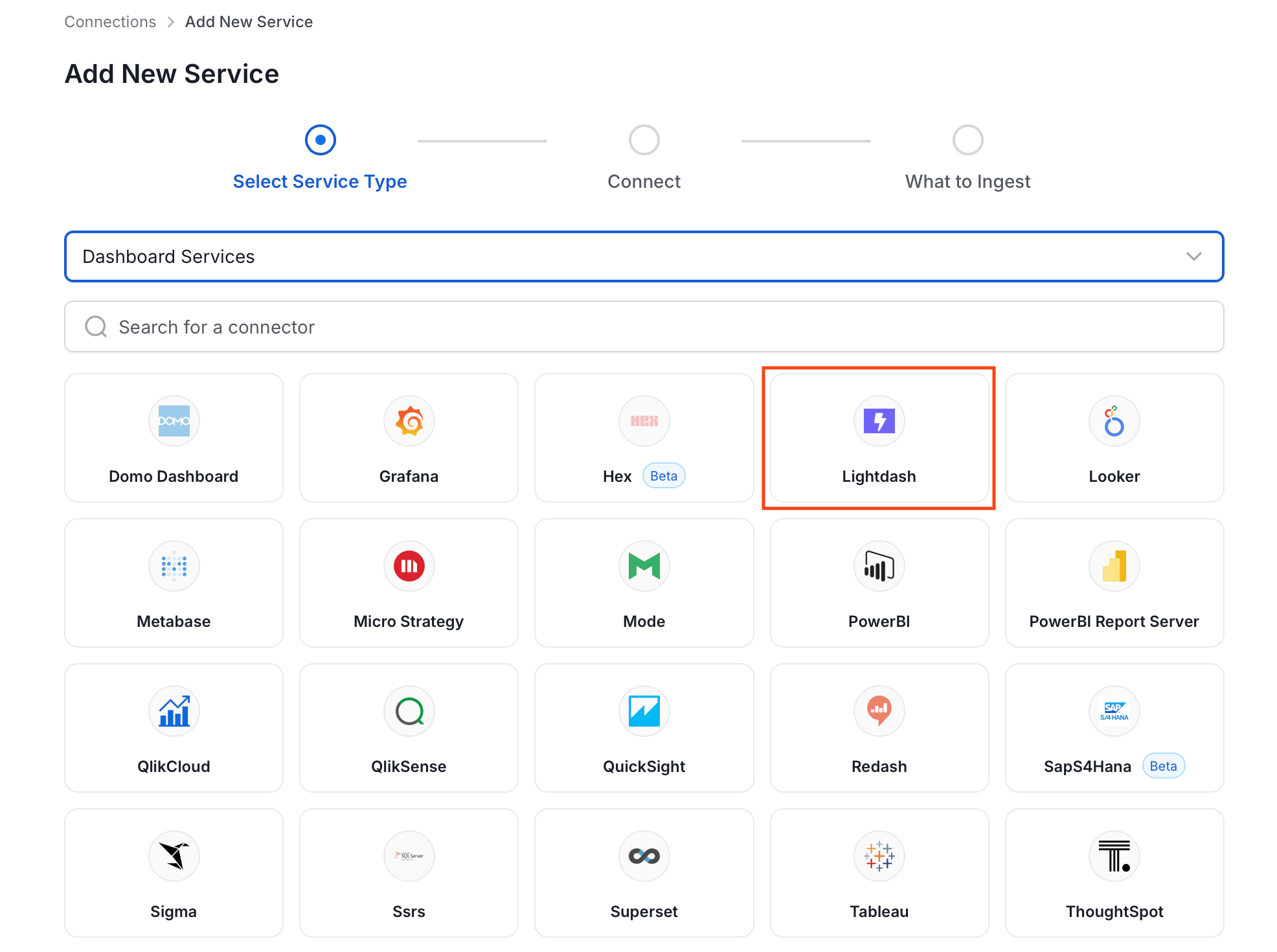The image size is (1277, 952).
Task: Click the Domo Dashboard label
Action: pos(174,477)
